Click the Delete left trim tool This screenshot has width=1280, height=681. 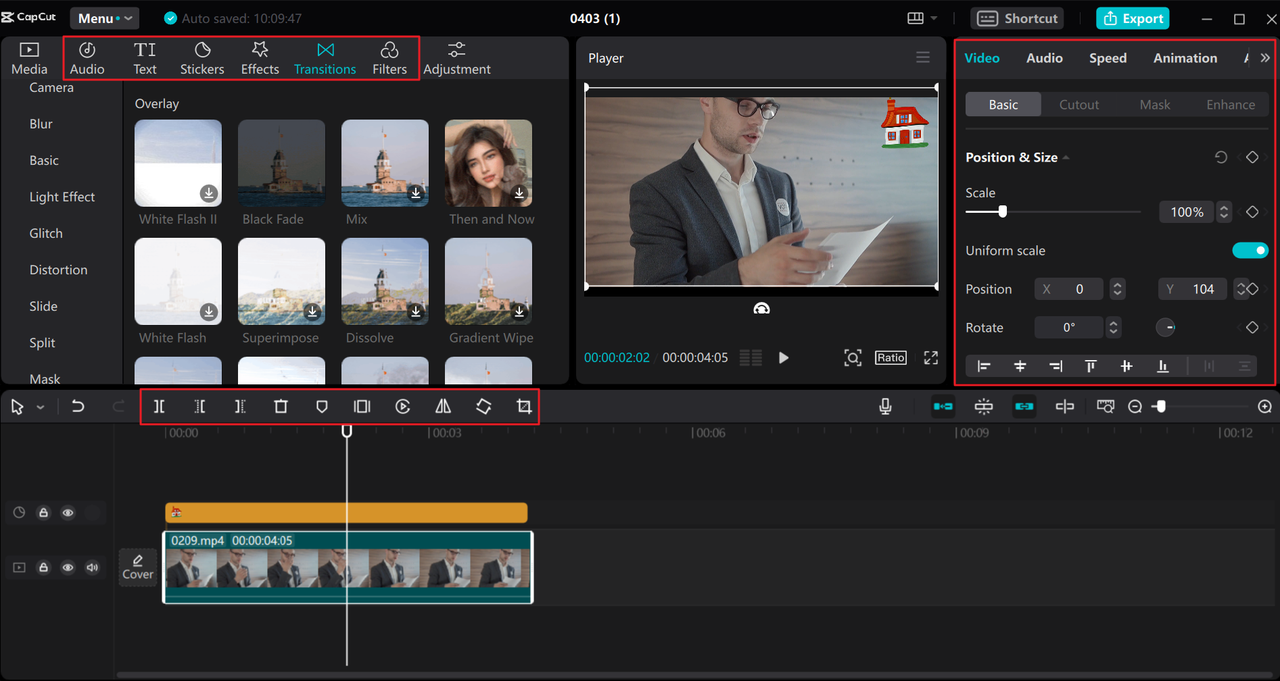click(200, 407)
